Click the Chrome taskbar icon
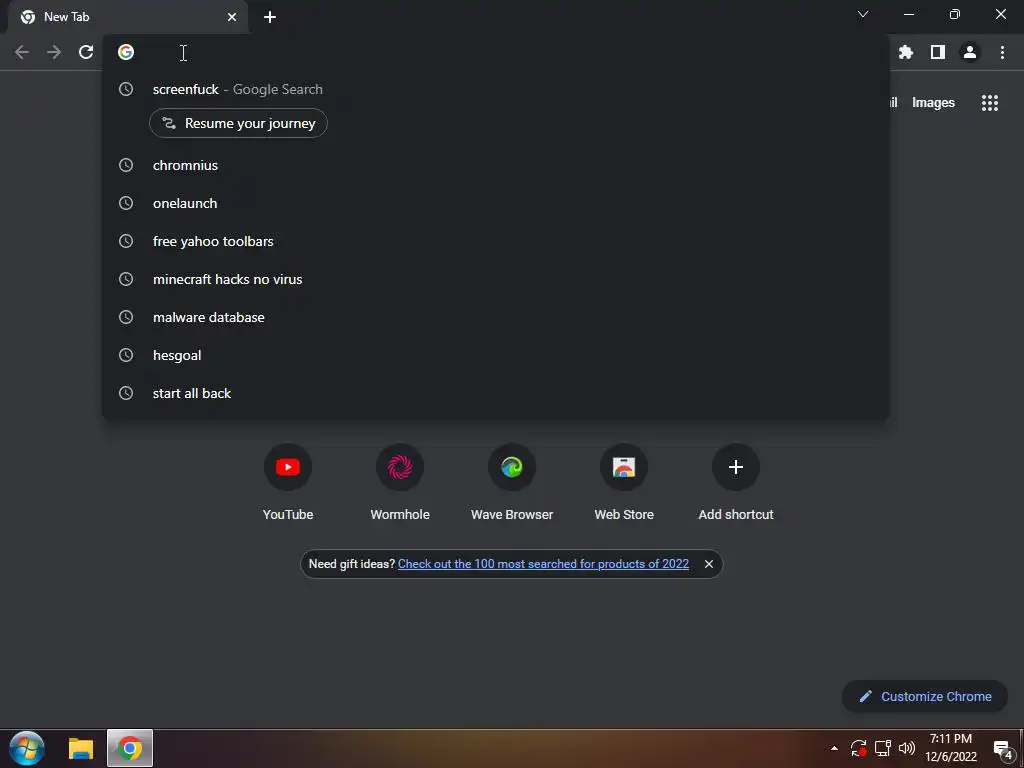1024x768 pixels. [x=130, y=748]
